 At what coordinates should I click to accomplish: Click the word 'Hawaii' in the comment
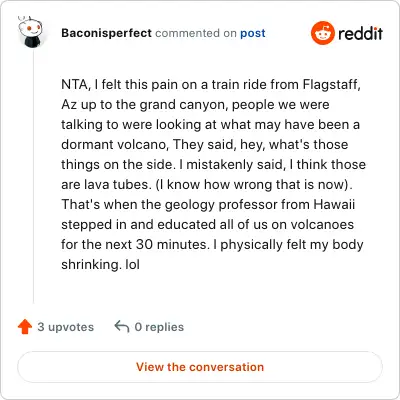(334, 204)
